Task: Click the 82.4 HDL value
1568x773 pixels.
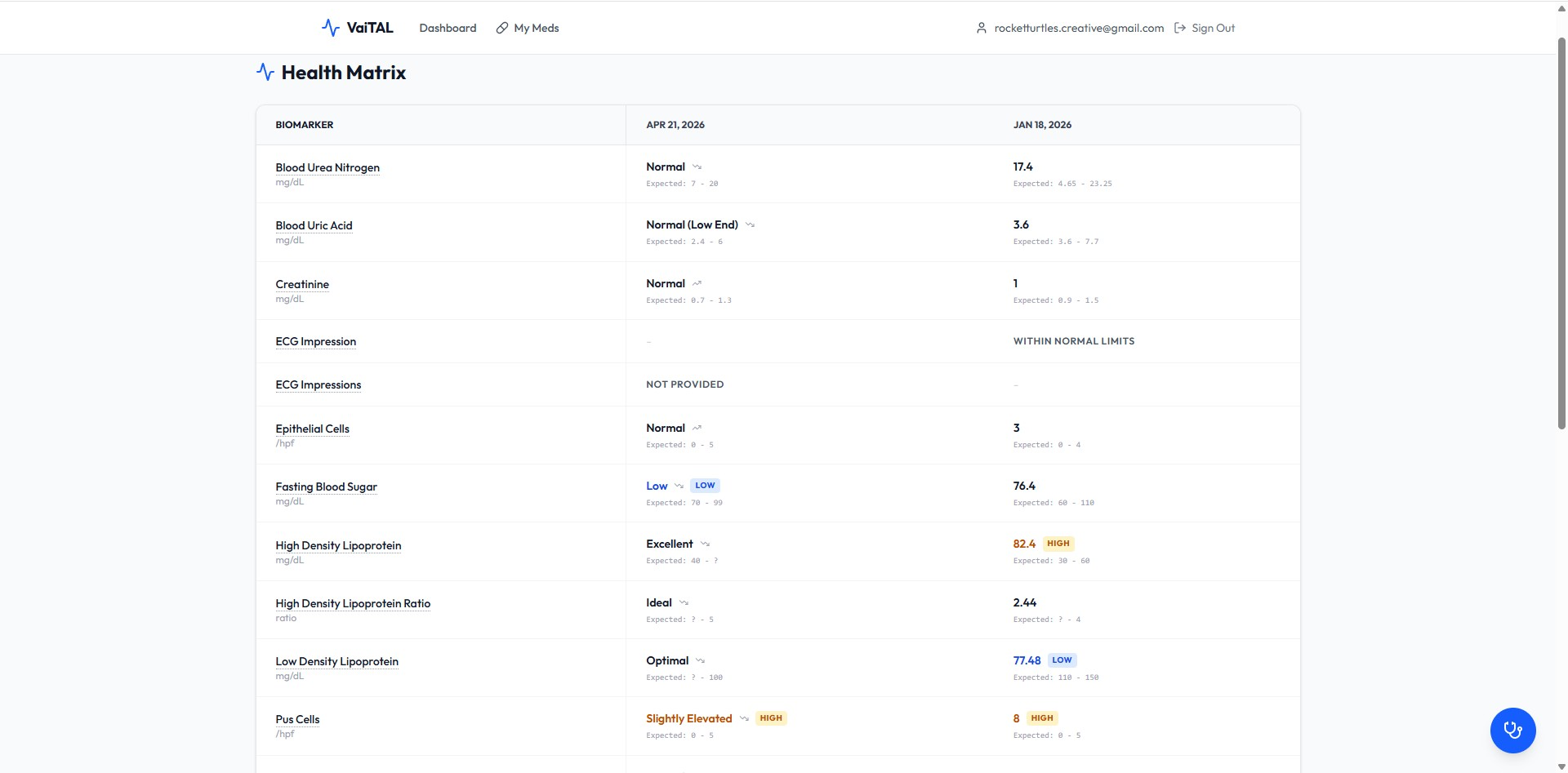Action: click(1024, 544)
